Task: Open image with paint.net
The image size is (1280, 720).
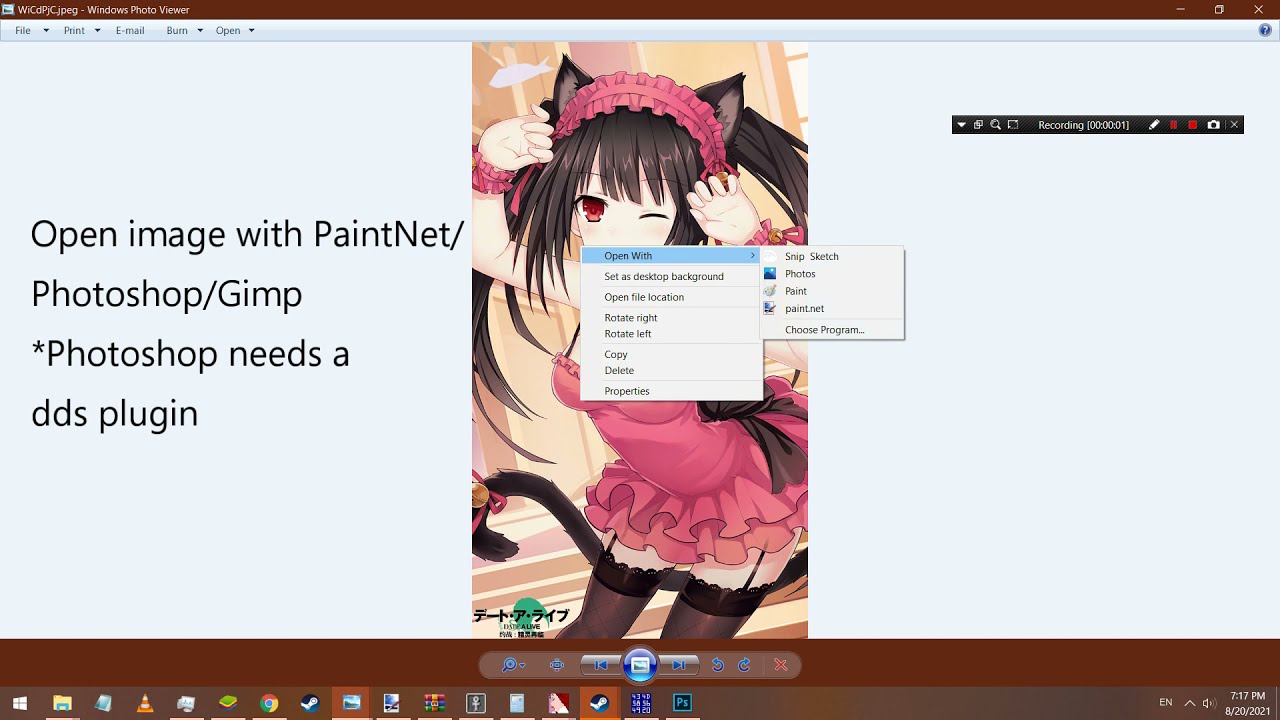Action: pyautogui.click(x=832, y=309)
